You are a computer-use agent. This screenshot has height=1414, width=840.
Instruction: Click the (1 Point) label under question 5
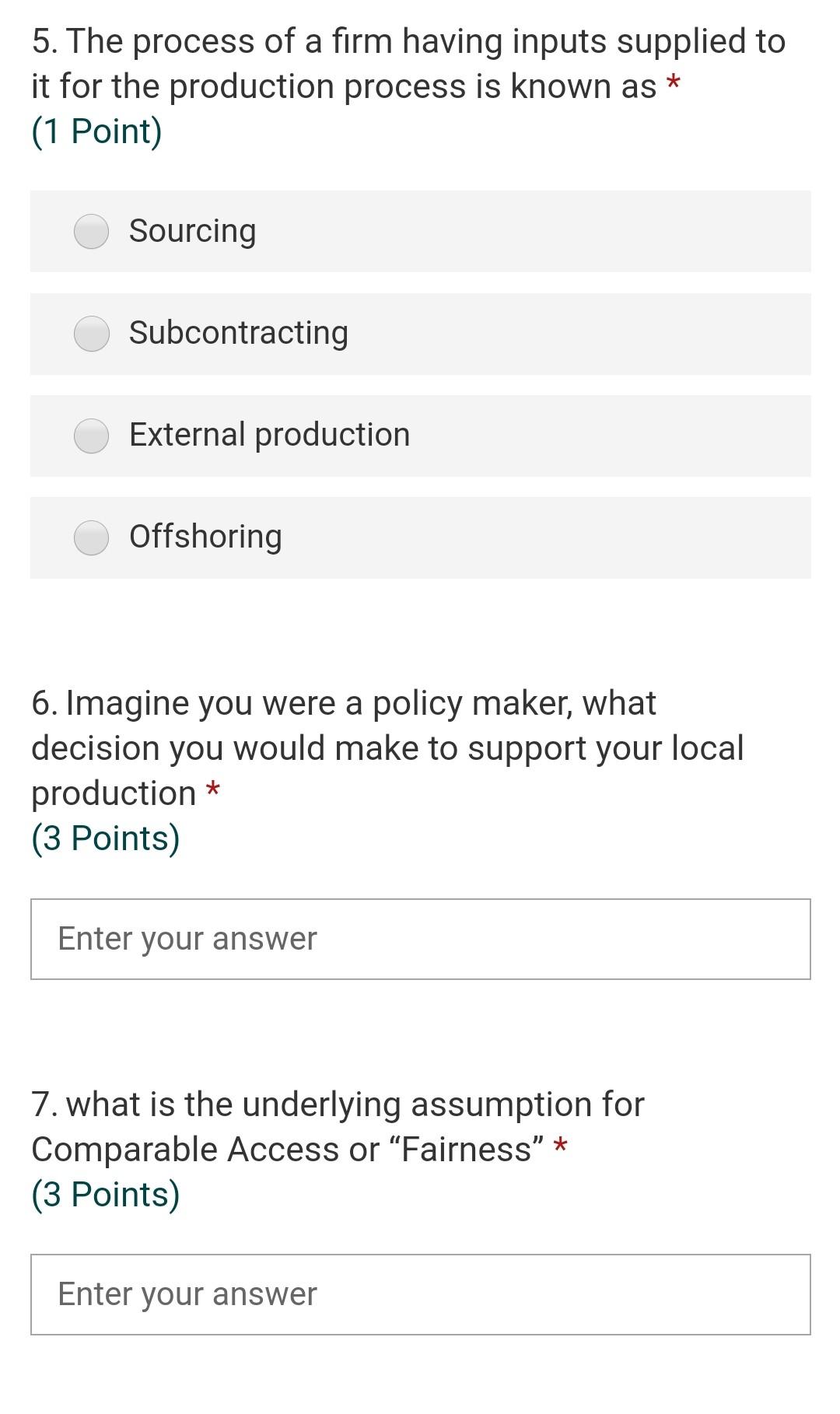(96, 131)
